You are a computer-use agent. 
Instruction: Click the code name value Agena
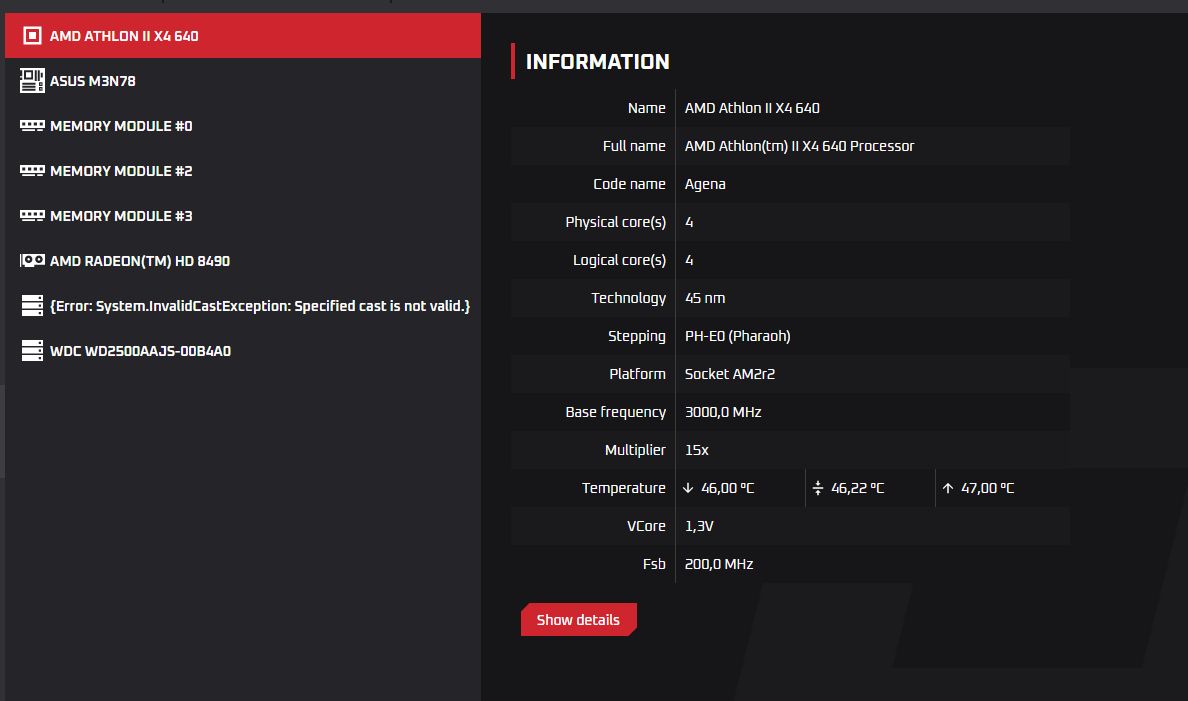(x=705, y=184)
